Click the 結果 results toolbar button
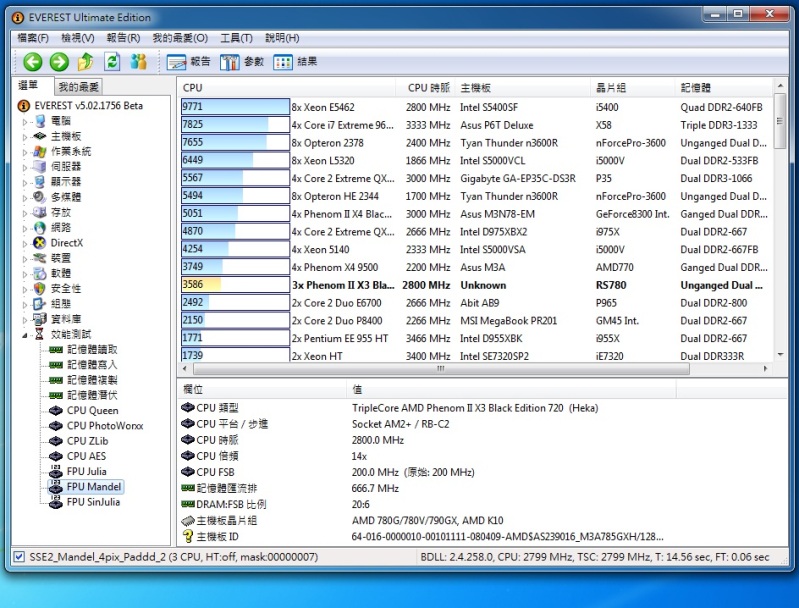The height and width of the screenshot is (608, 799). pyautogui.click(x=295, y=62)
